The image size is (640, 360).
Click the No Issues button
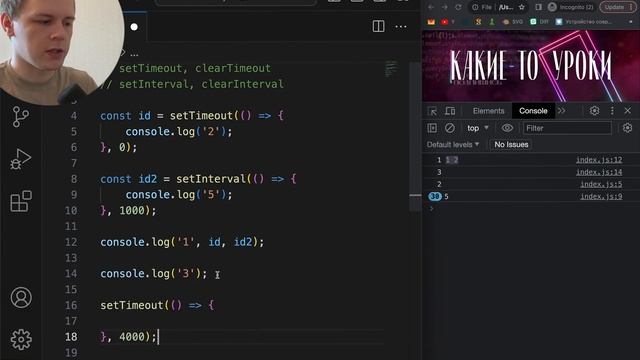511,144
